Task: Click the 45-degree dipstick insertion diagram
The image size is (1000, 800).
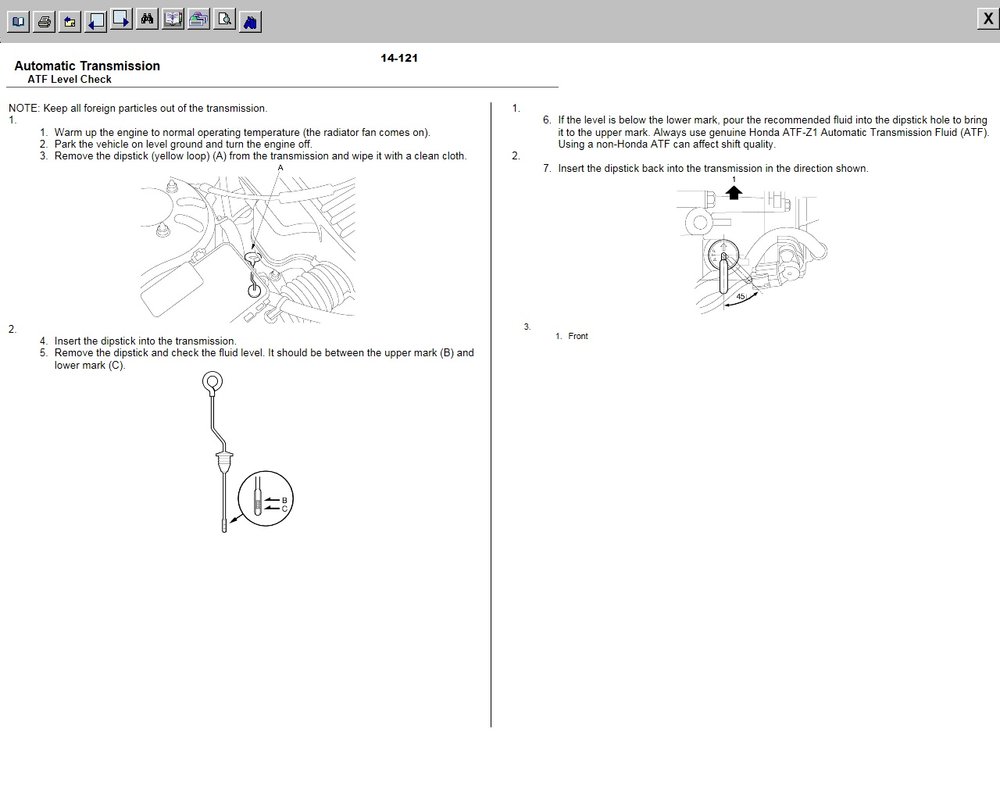Action: click(x=751, y=246)
